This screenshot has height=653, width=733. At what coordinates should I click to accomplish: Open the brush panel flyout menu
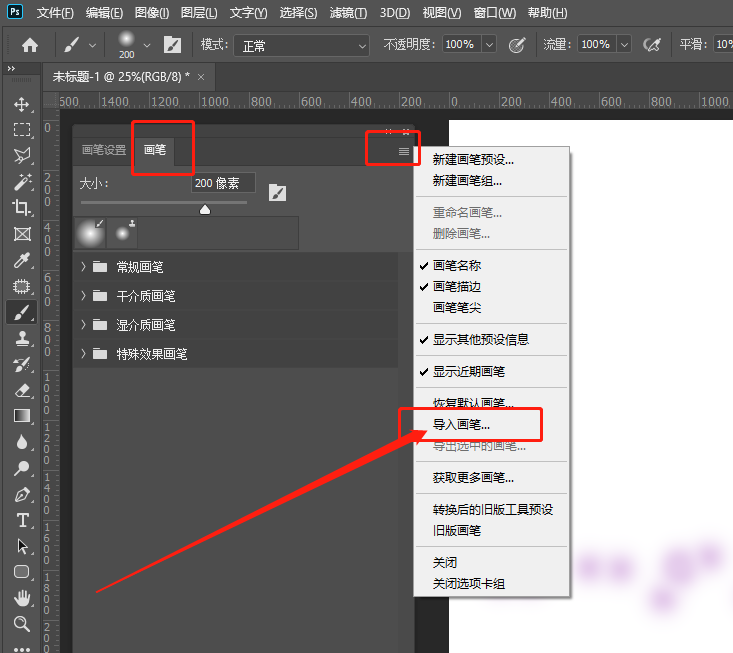[404, 151]
